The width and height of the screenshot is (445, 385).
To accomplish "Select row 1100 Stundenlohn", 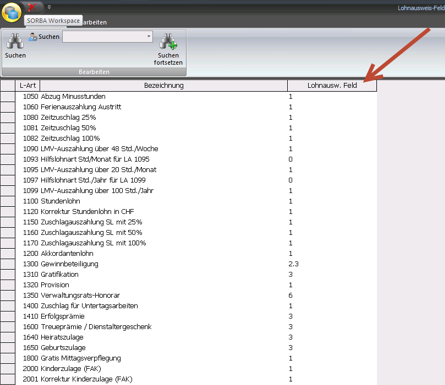I will click(x=196, y=201).
